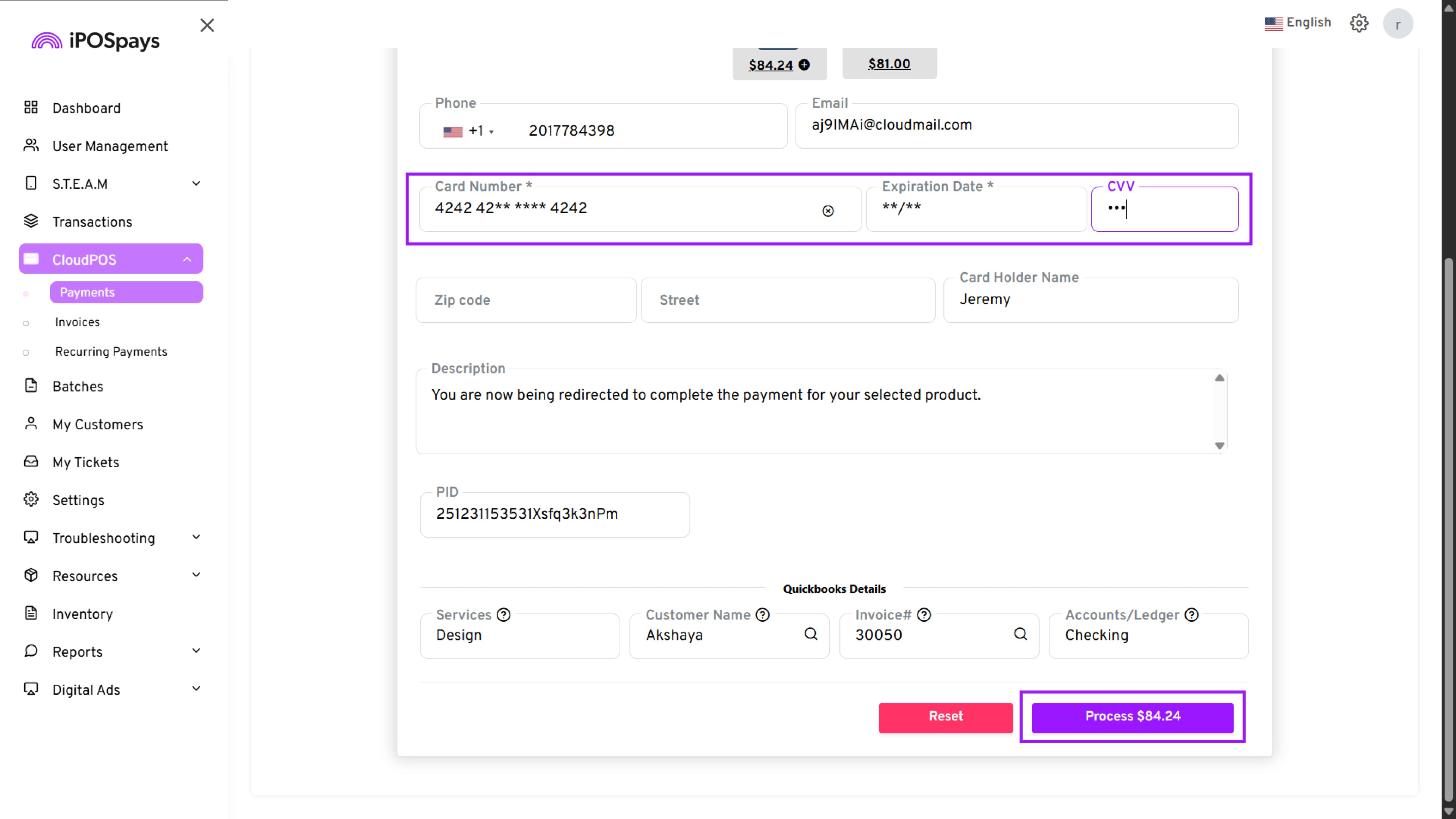Click the settings gear icon in header
Image resolution: width=1456 pixels, height=819 pixels.
point(1359,23)
